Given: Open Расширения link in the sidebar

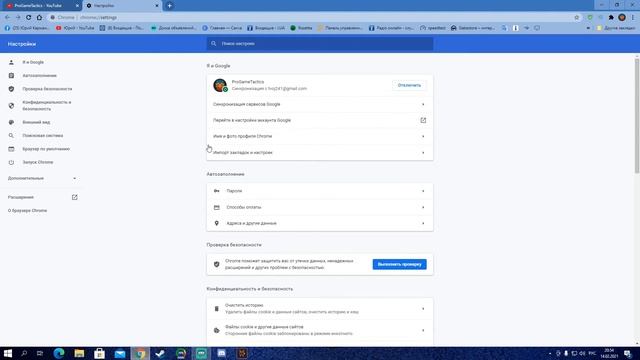Looking at the screenshot, I should click(42, 197).
